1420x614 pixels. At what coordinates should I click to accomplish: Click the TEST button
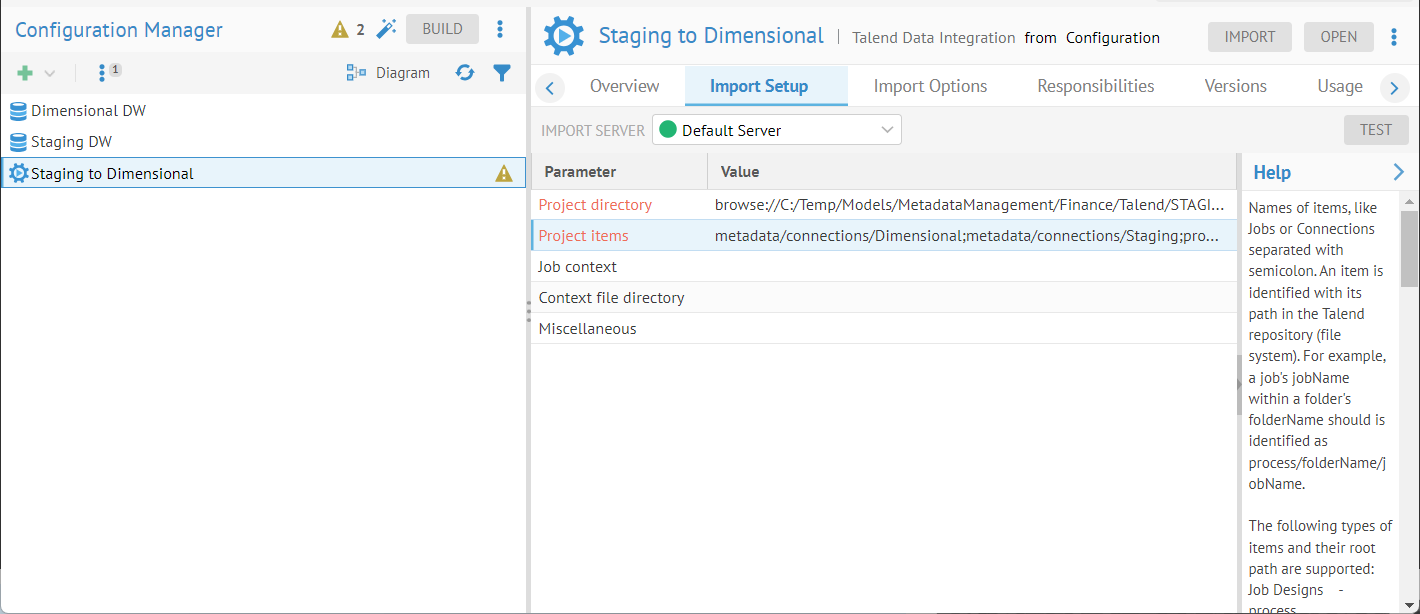tap(1375, 130)
